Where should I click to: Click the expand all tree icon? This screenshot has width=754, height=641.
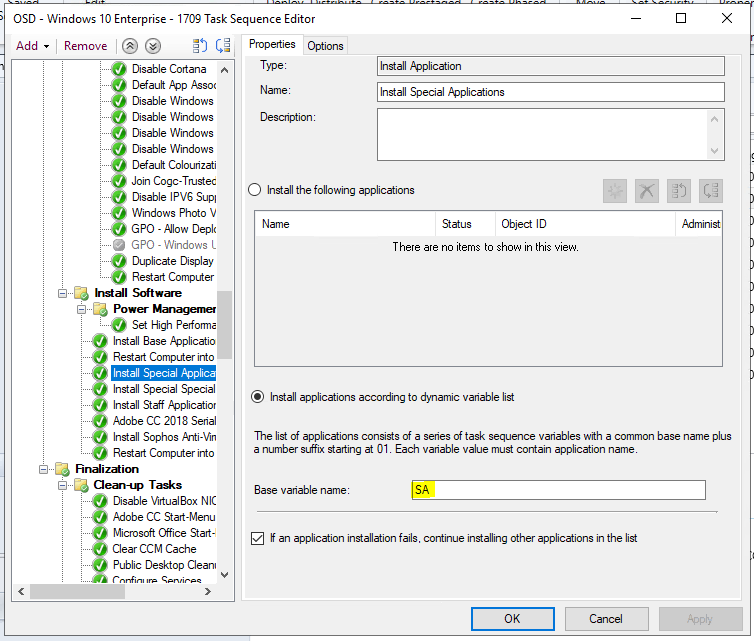(200, 46)
